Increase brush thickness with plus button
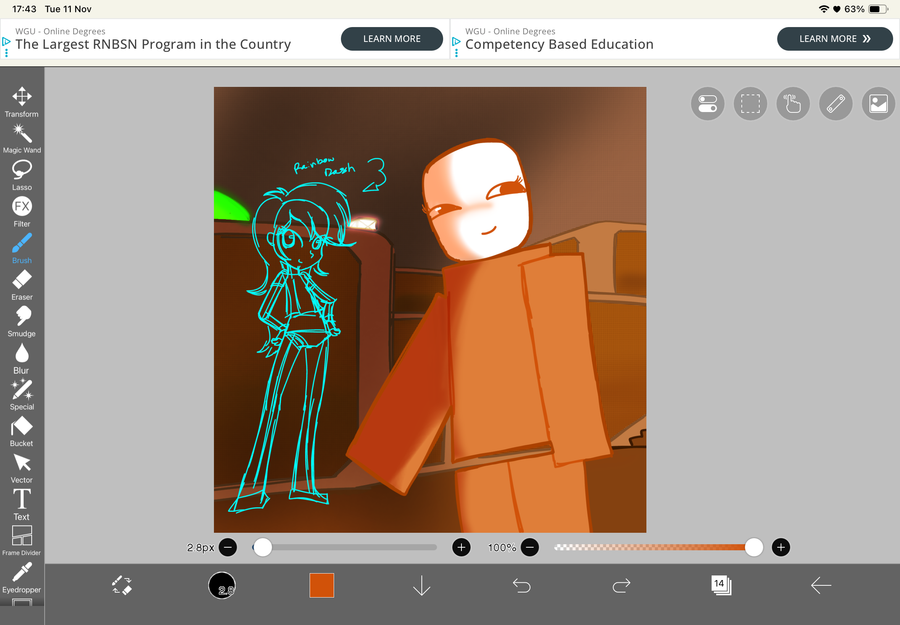This screenshot has height=625, width=900. pos(461,548)
